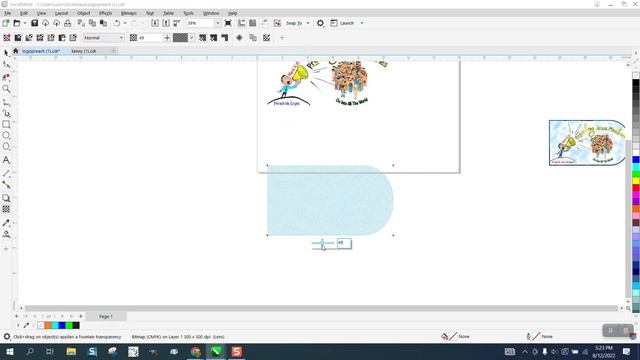
Task: Select the Crop tool in the toolbox
Action: (x=6, y=77)
